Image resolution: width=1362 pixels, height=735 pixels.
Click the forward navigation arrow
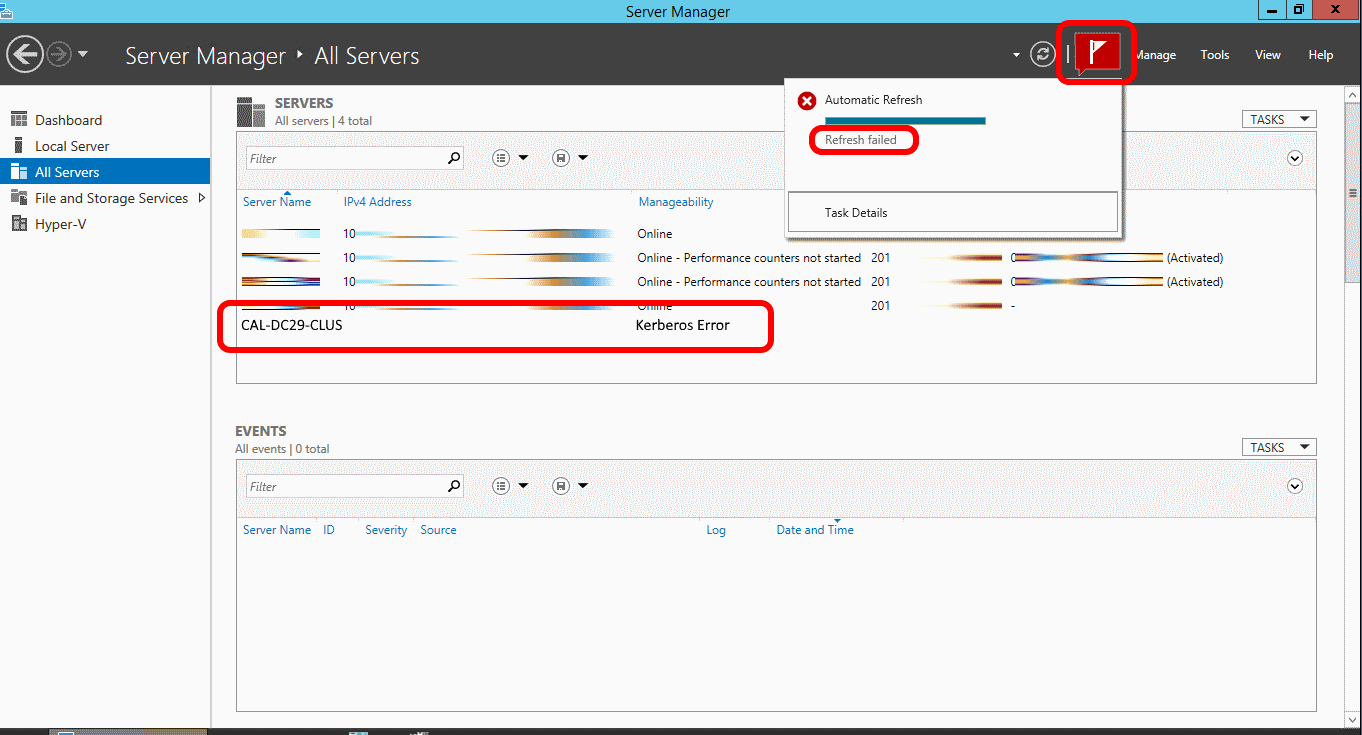[x=59, y=54]
